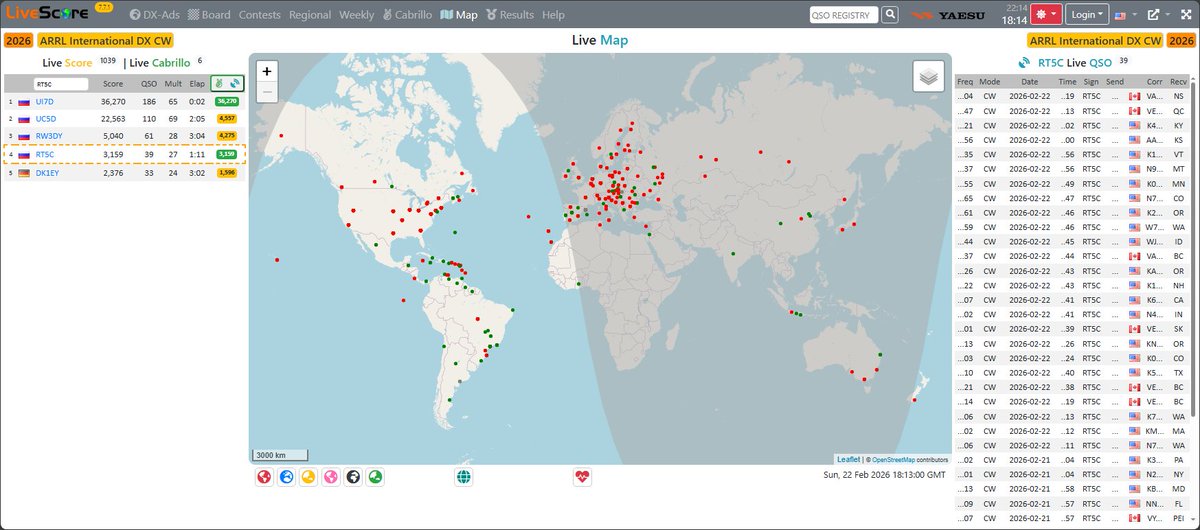Screen dimensions: 1200x530
Task: Switch to the Live Cabrillo tab
Action: (160, 62)
